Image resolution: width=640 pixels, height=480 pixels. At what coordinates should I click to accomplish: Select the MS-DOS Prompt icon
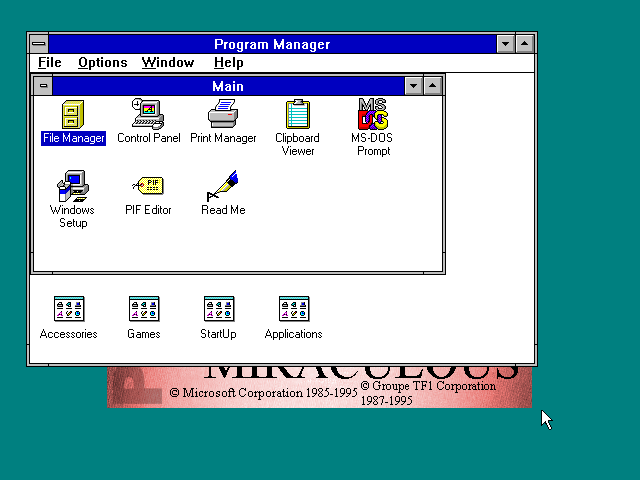[x=372, y=114]
